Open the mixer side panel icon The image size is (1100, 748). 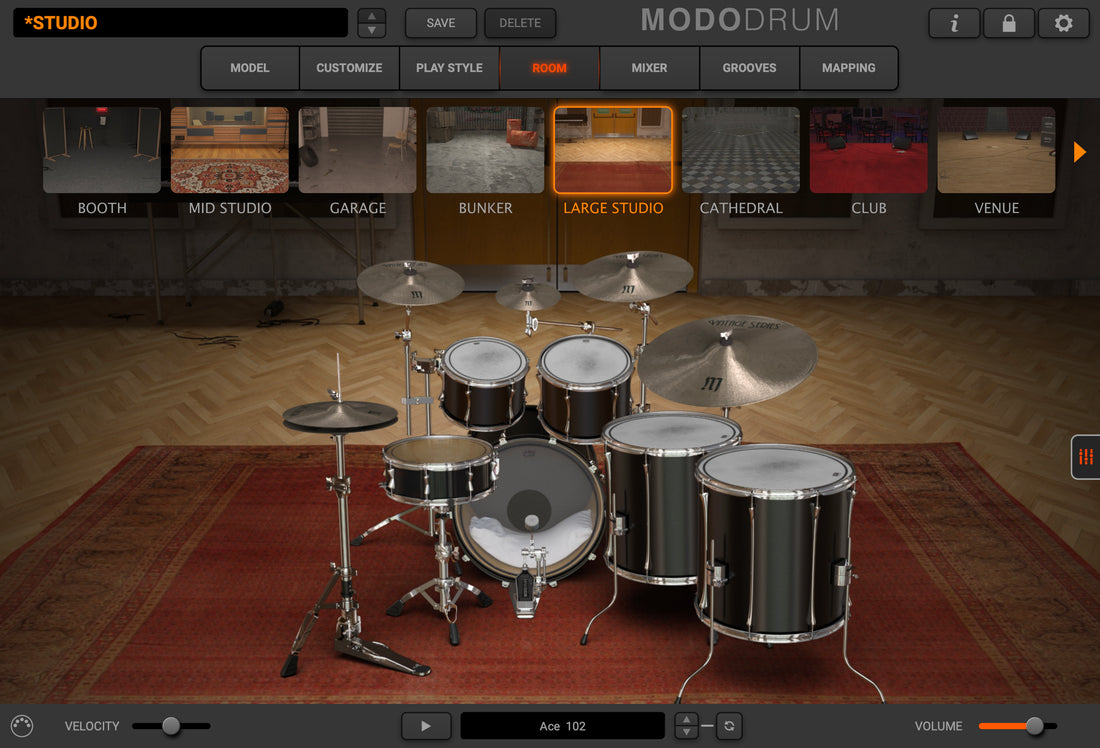pyautogui.click(x=1086, y=457)
